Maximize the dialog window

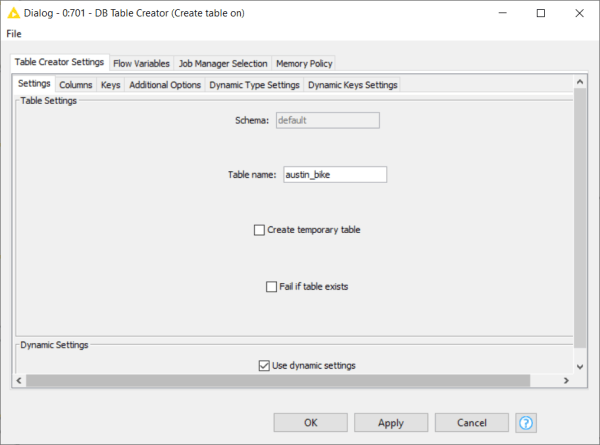coord(541,13)
